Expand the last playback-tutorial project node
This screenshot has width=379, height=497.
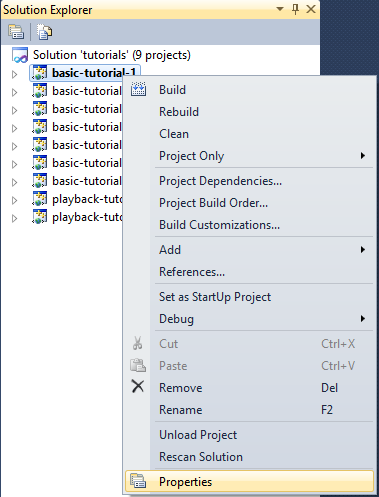pyautogui.click(x=14, y=218)
